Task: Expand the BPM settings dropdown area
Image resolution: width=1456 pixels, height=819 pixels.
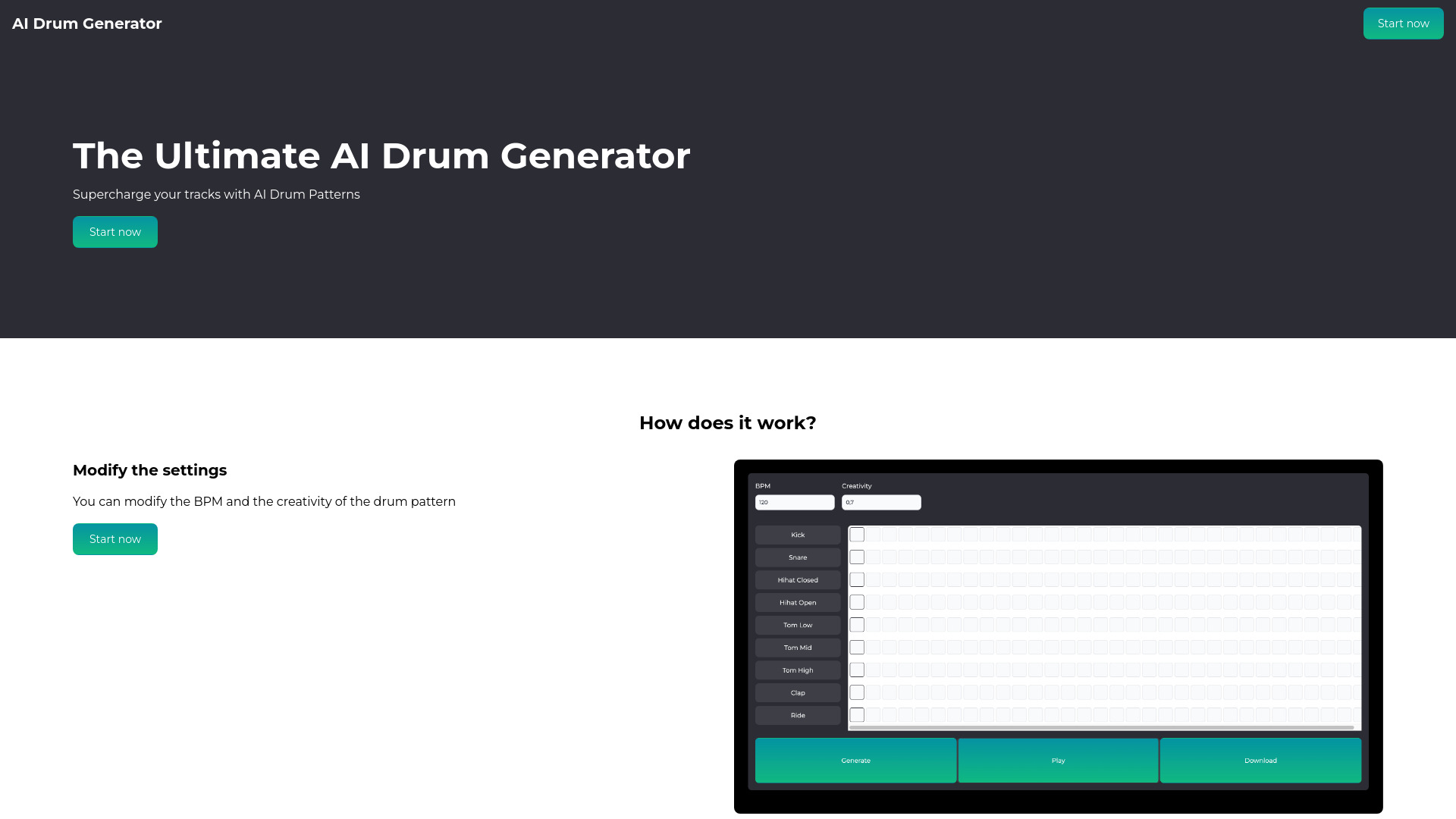Action: point(794,501)
